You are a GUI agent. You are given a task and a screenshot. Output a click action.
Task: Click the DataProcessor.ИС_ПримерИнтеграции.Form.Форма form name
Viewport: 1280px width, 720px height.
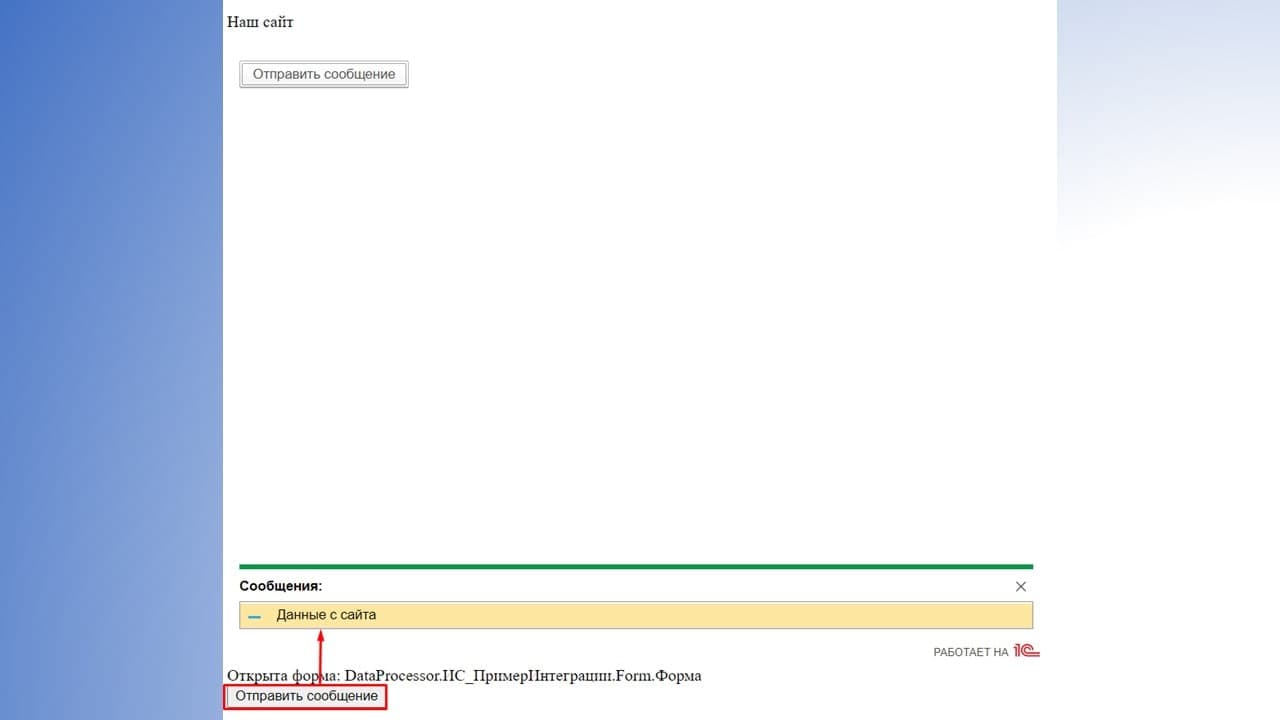(522, 676)
